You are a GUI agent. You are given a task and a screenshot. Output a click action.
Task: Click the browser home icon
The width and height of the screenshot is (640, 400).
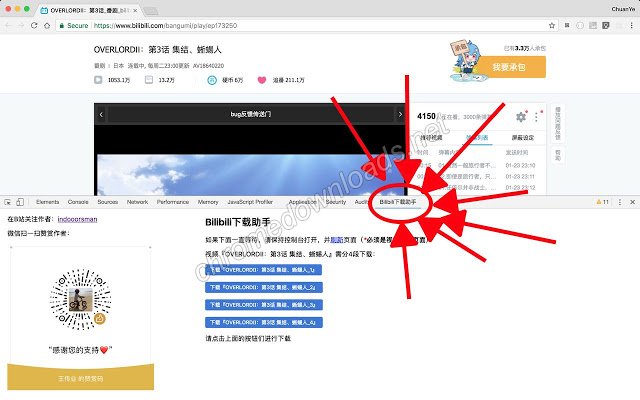[47, 25]
